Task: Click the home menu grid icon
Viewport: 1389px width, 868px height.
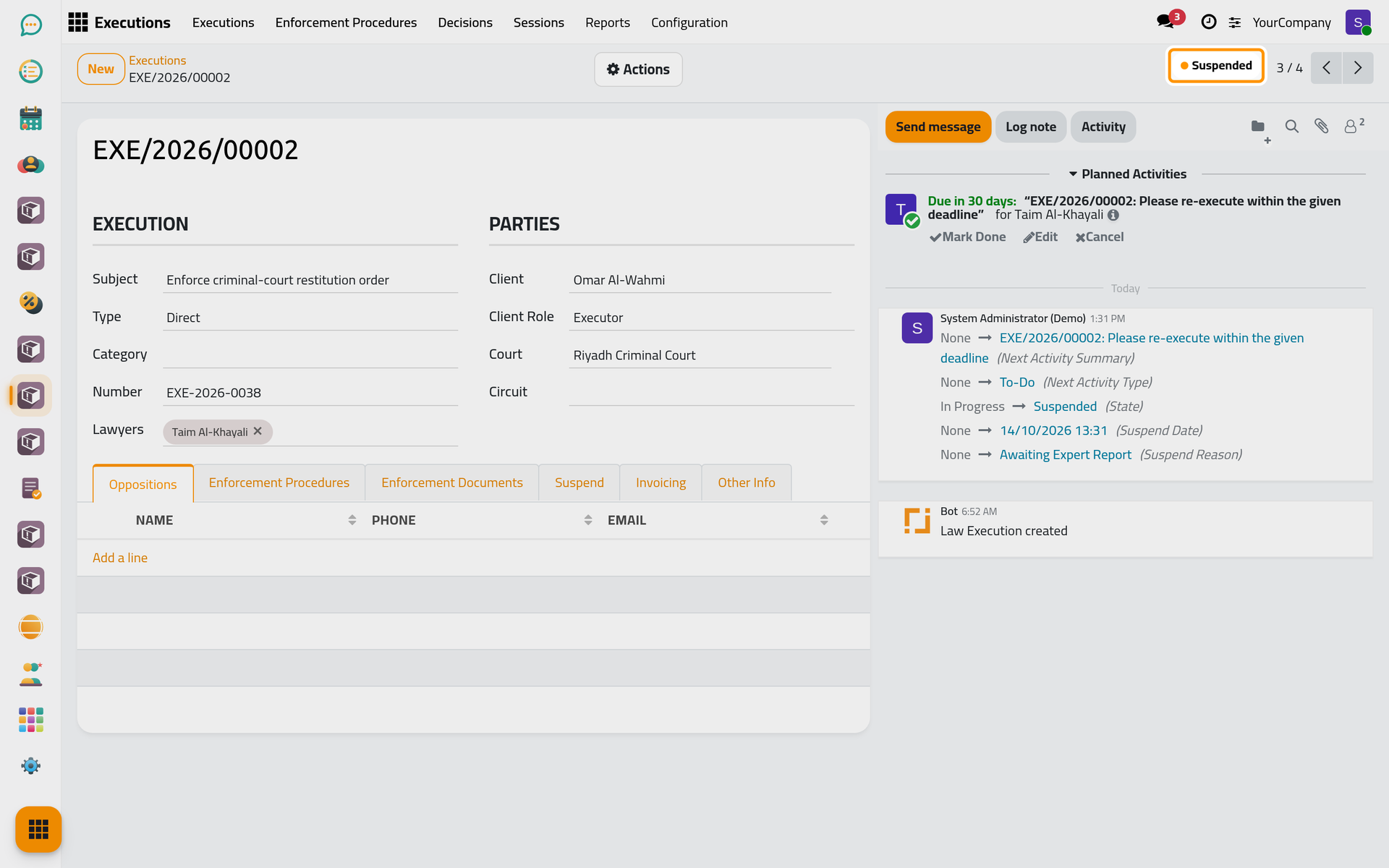Action: tap(77, 22)
